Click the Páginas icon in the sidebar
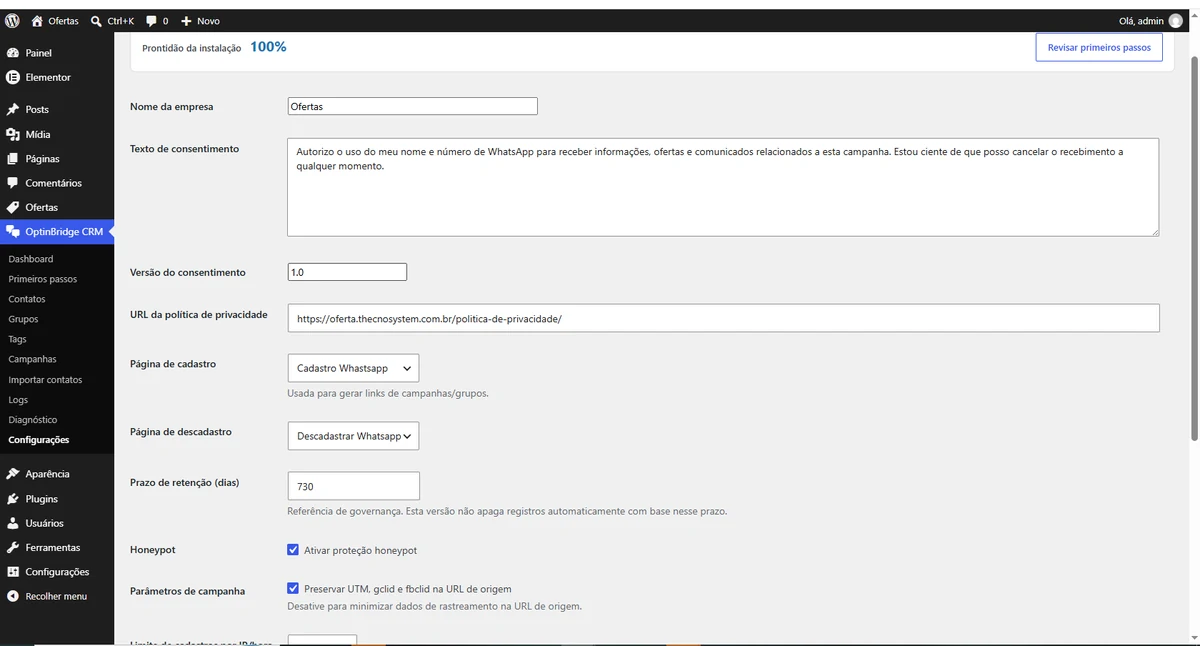 13,159
